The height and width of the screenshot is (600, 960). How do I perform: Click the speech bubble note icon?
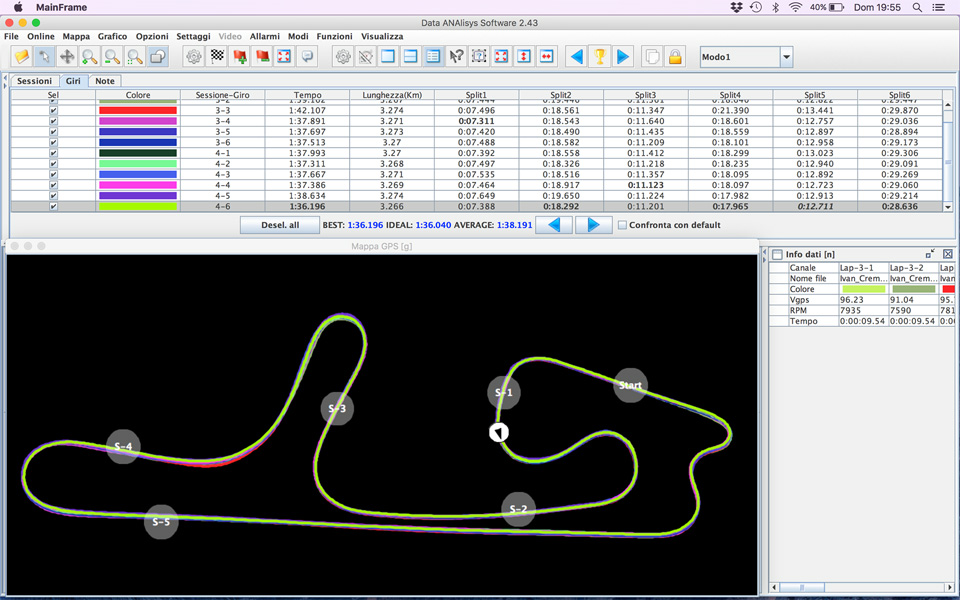point(307,57)
